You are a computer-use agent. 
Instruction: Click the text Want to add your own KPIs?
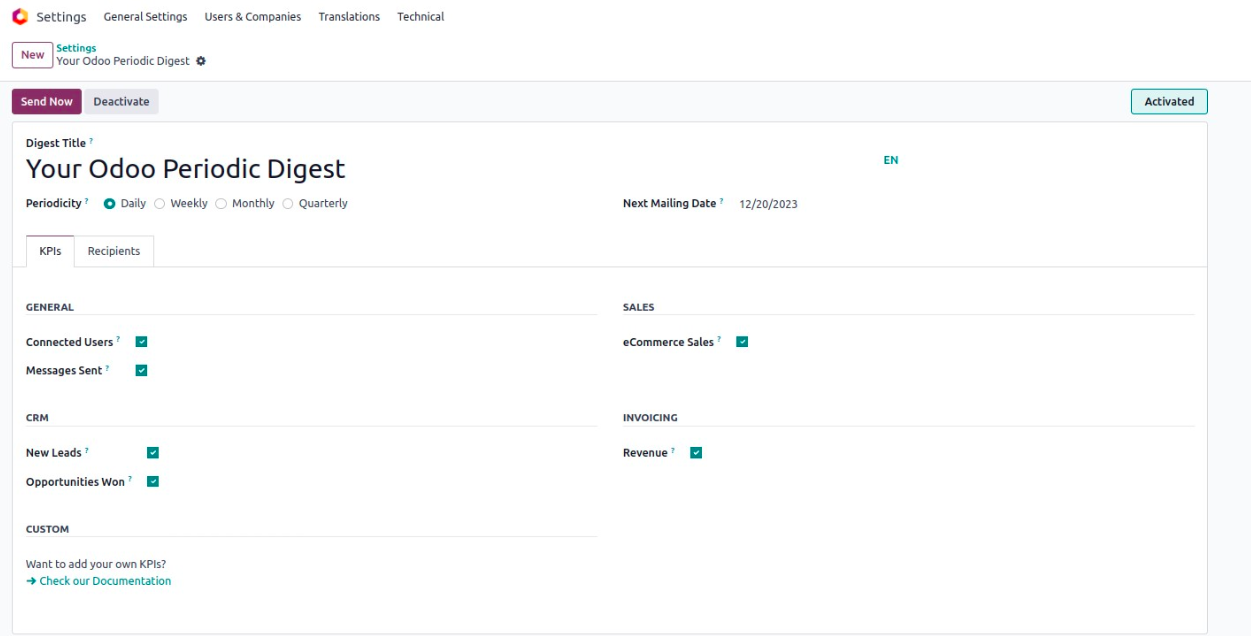coord(96,564)
